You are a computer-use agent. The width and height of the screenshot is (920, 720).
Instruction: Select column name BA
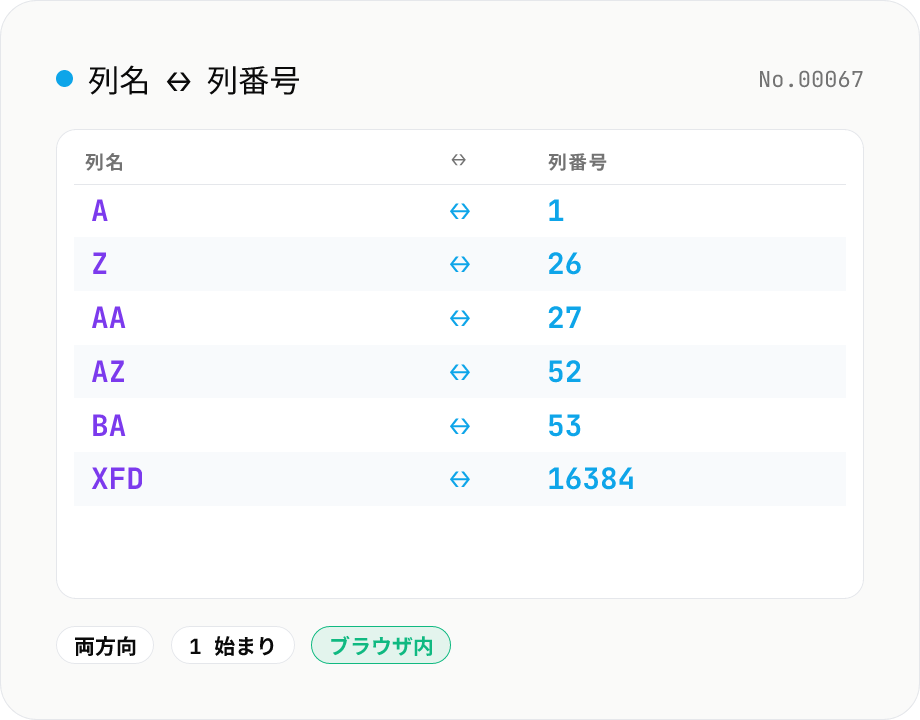pyautogui.click(x=109, y=425)
